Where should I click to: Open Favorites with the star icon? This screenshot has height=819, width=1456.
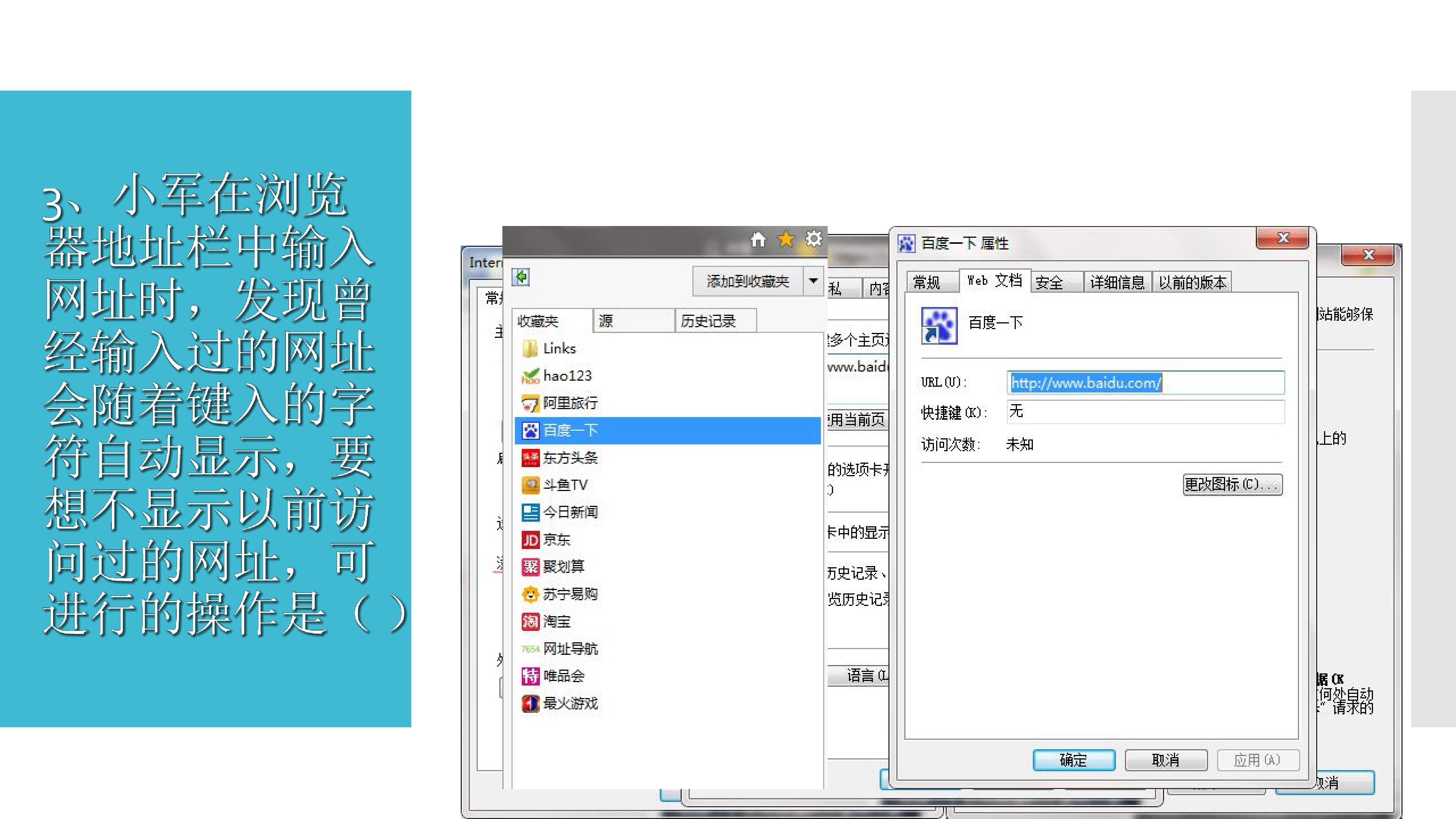pos(786,239)
